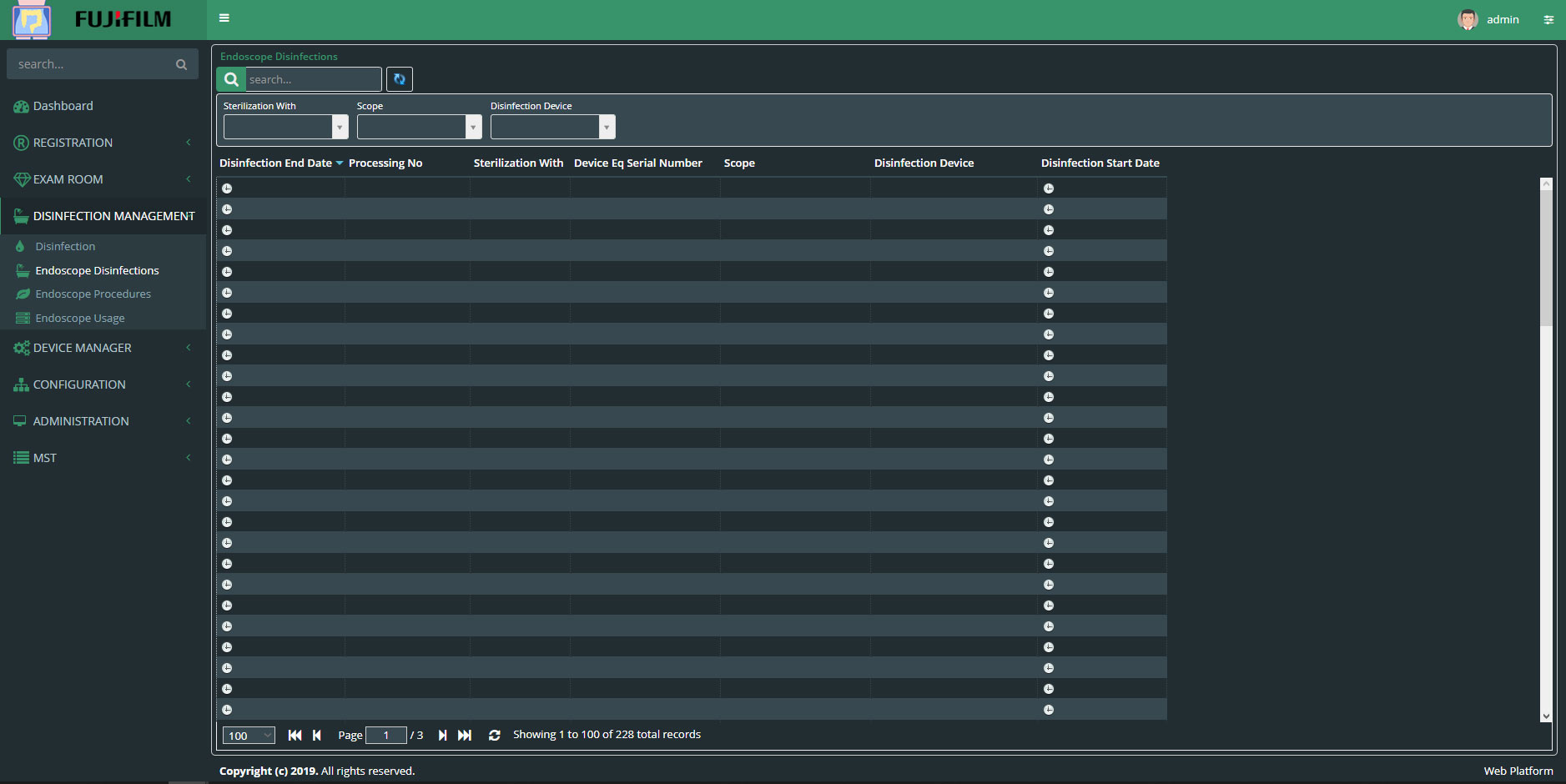Click the admin user avatar
This screenshot has width=1566, height=784.
[x=1468, y=19]
